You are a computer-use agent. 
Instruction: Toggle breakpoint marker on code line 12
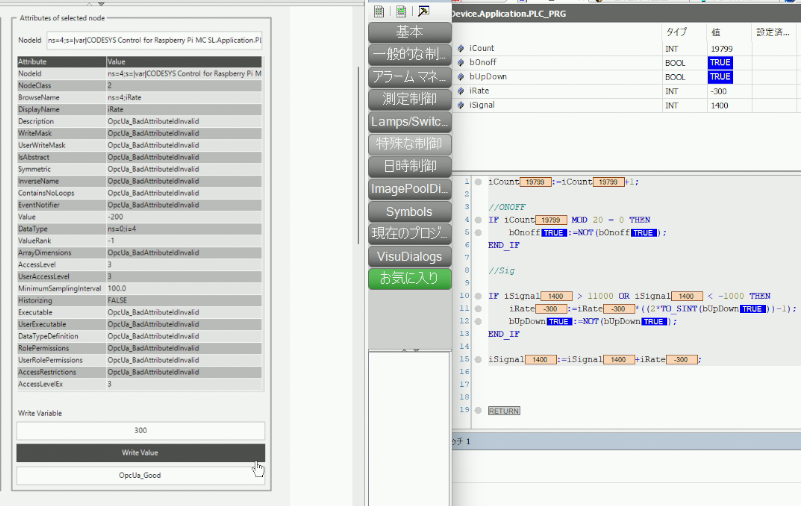pyautogui.click(x=478, y=322)
